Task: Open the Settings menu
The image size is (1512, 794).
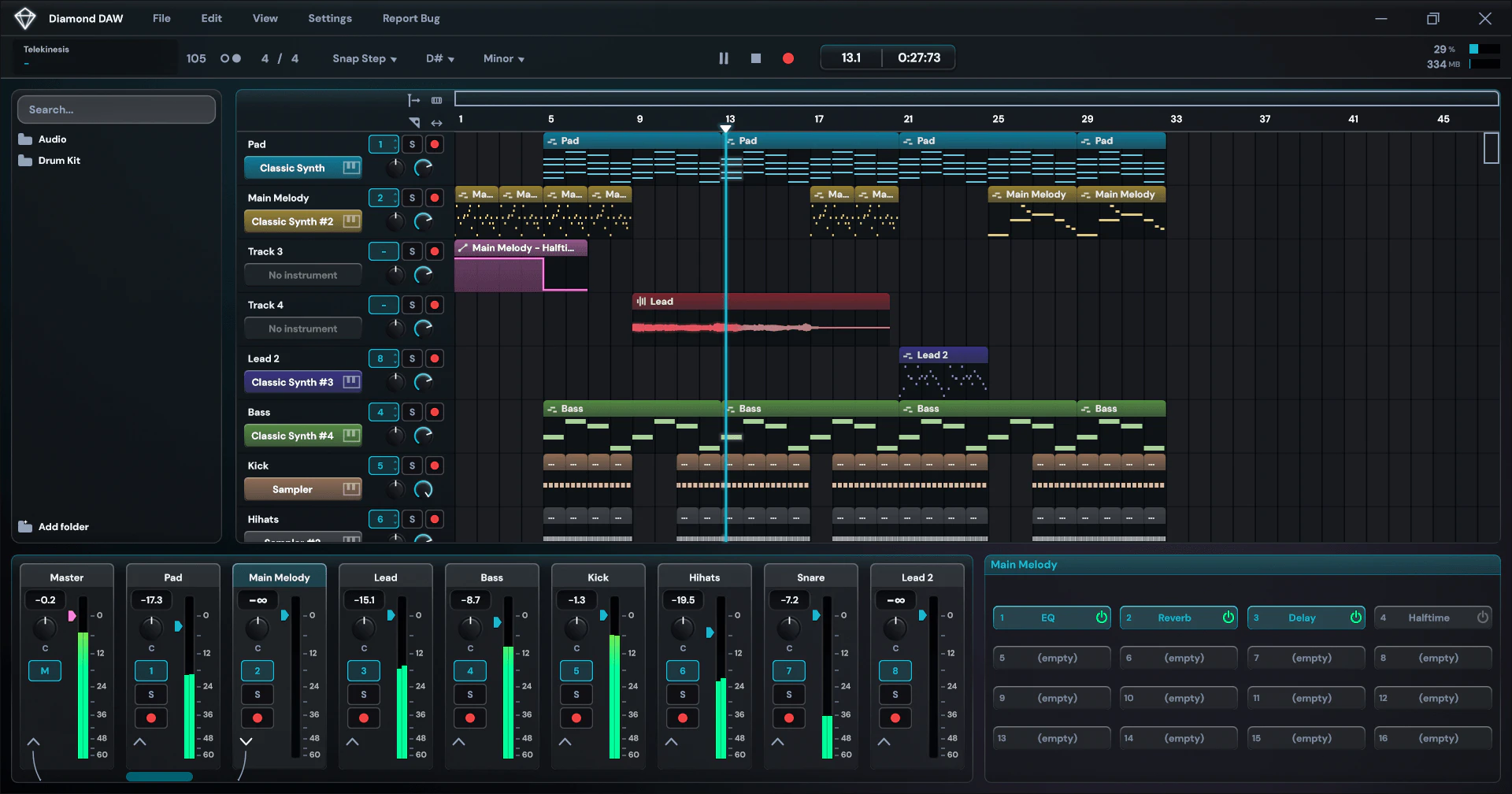Action: [330, 18]
